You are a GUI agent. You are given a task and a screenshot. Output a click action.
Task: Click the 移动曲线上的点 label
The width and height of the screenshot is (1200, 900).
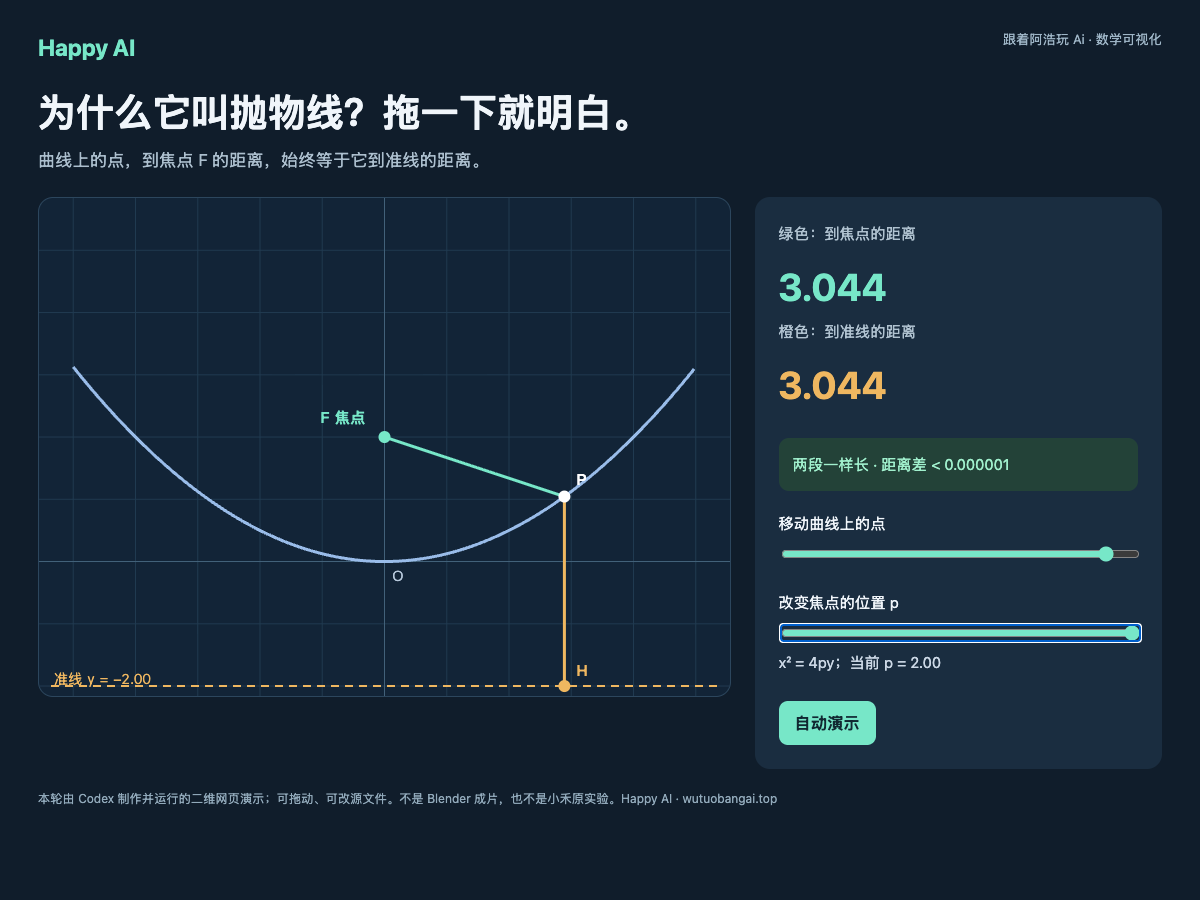(x=832, y=524)
